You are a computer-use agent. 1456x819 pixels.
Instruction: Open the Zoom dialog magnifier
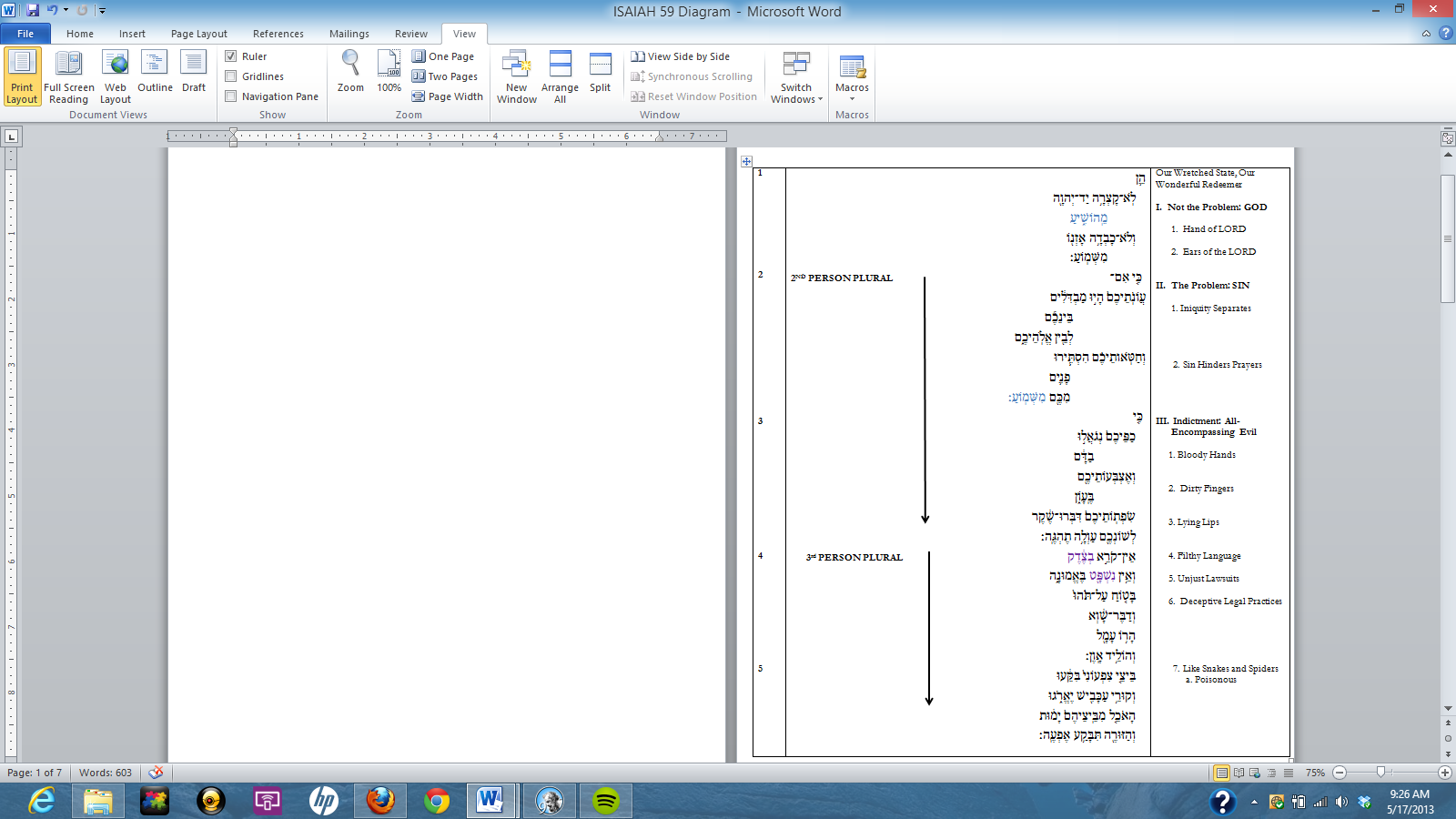pyautogui.click(x=350, y=71)
